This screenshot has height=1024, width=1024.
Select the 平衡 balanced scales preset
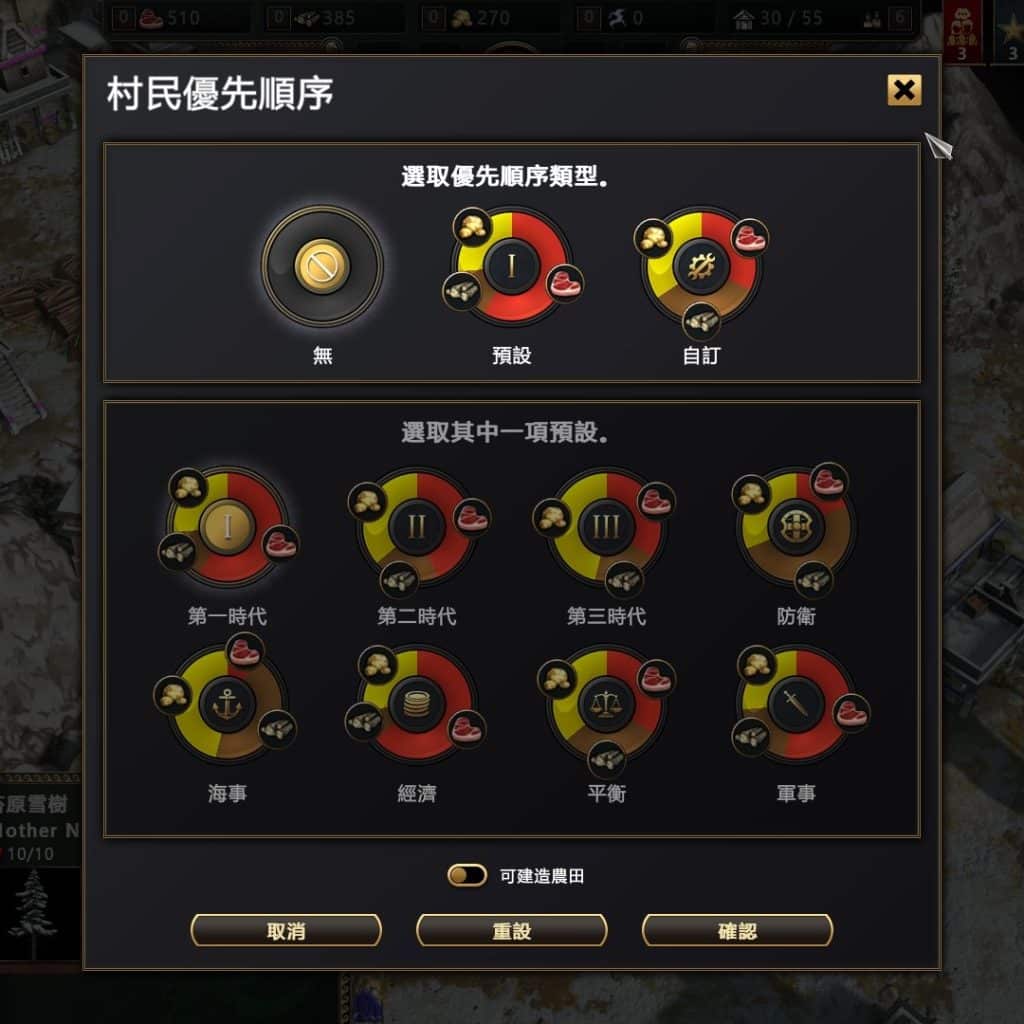606,704
